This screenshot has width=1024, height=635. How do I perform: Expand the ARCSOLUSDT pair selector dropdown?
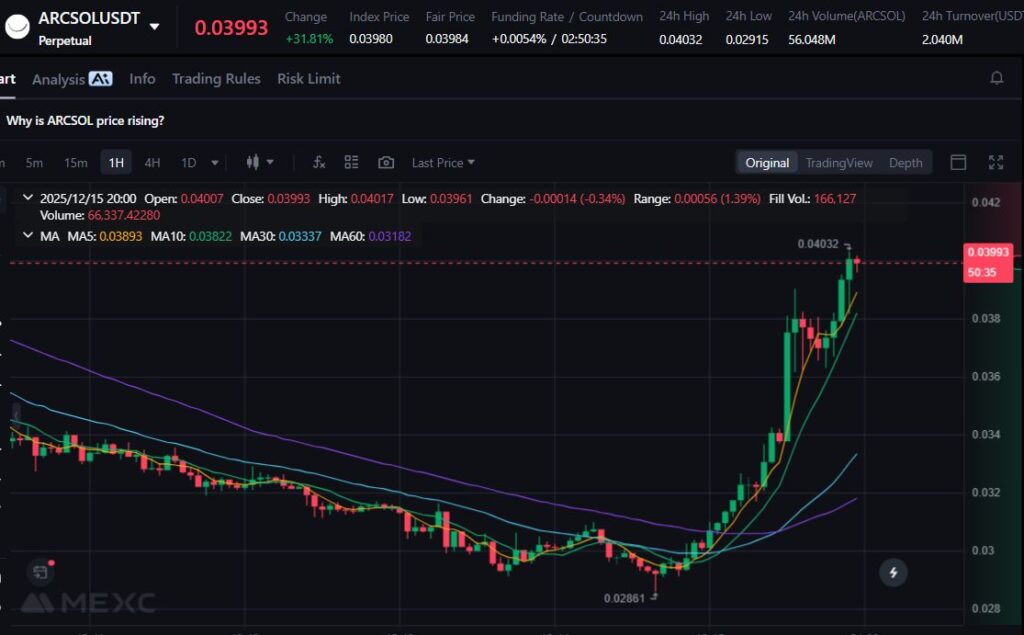coord(153,26)
